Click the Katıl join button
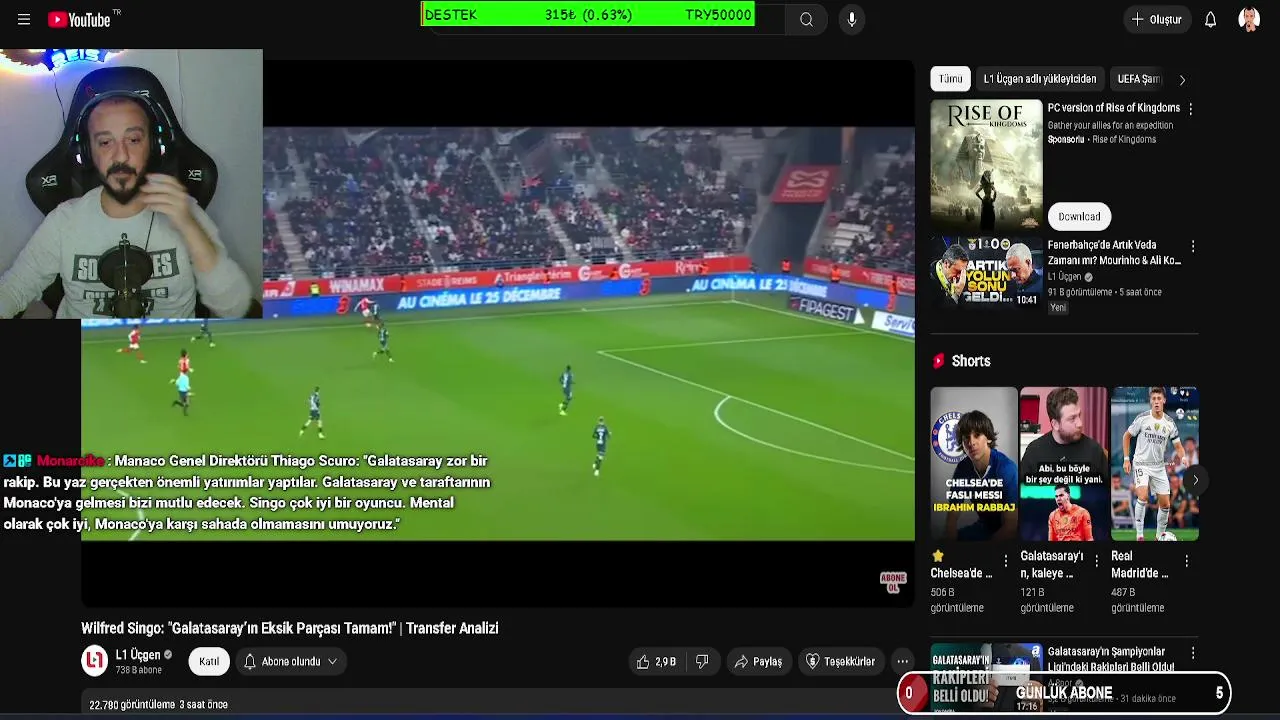Image resolution: width=1280 pixels, height=720 pixels. (209, 661)
